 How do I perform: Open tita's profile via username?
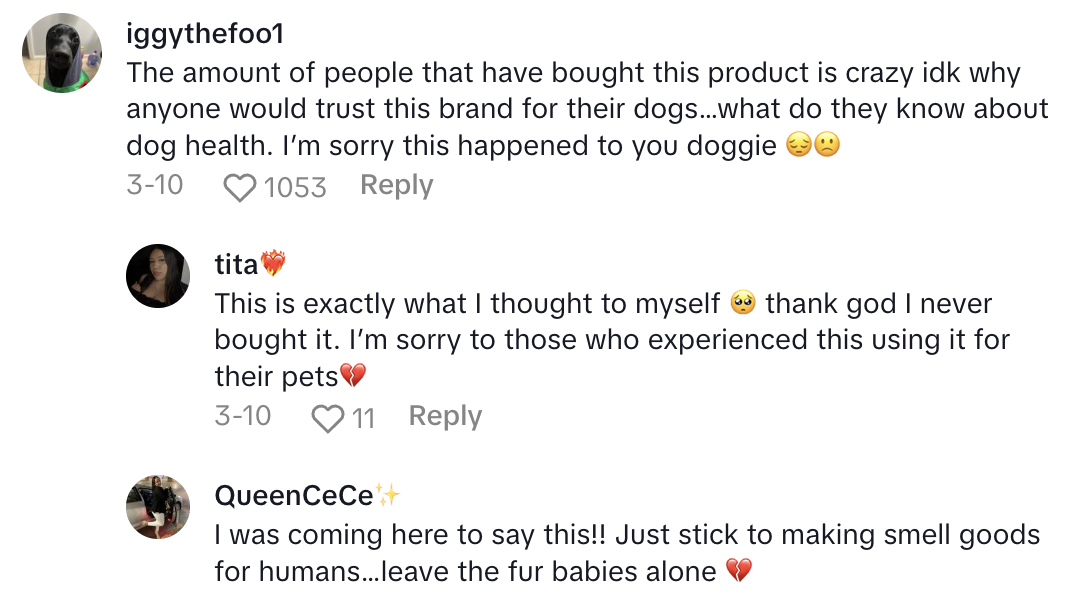tap(236, 264)
